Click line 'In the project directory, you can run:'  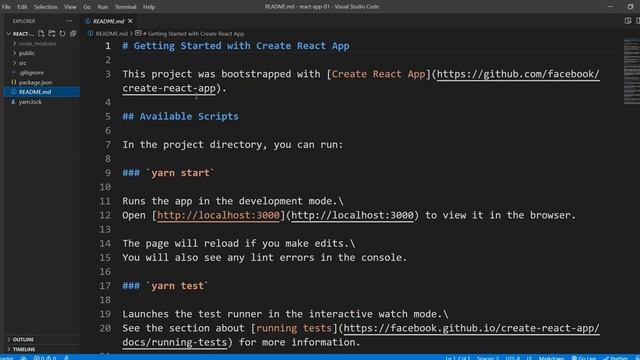pos(233,144)
